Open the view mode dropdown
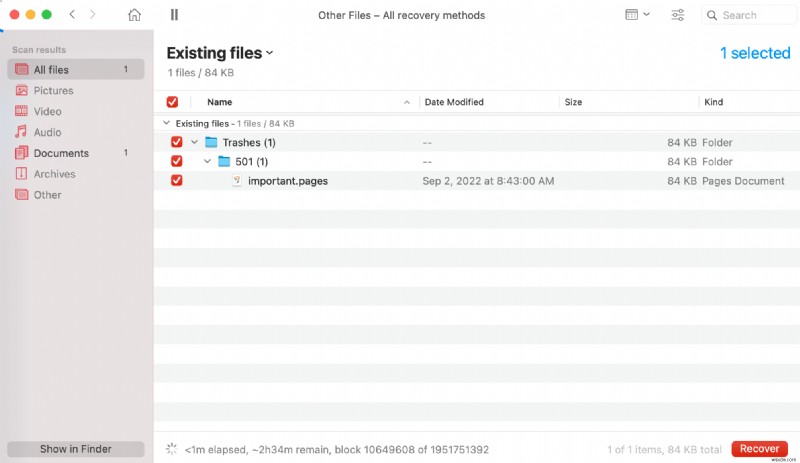Viewport: 800px width, 463px height. pyautogui.click(x=636, y=15)
